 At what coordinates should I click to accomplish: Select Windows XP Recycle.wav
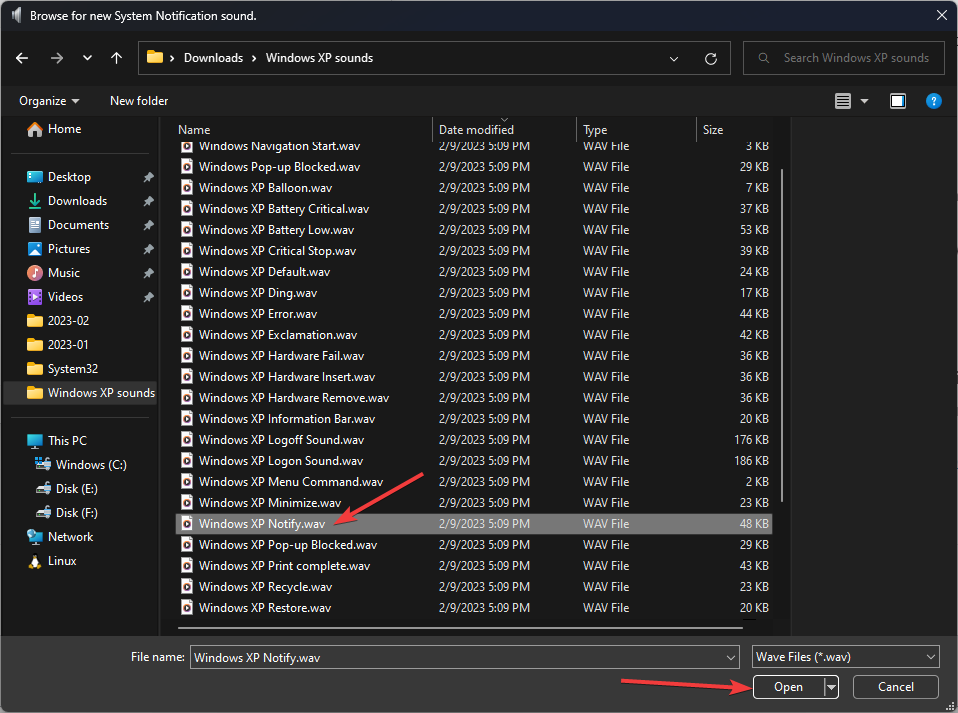[x=265, y=587]
